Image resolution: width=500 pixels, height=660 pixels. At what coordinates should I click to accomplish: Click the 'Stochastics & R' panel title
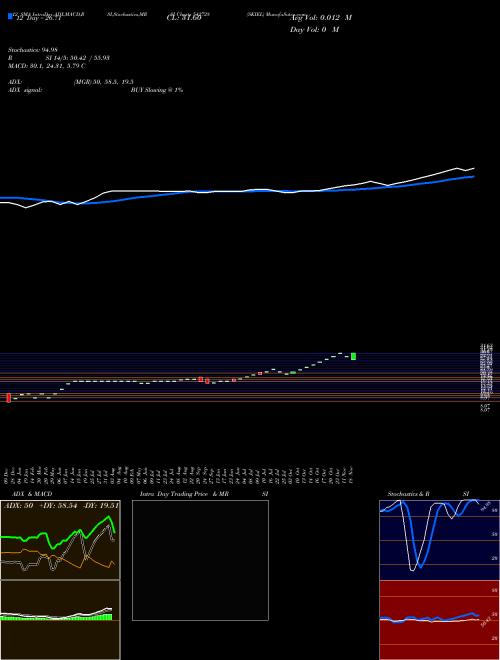tap(408, 494)
